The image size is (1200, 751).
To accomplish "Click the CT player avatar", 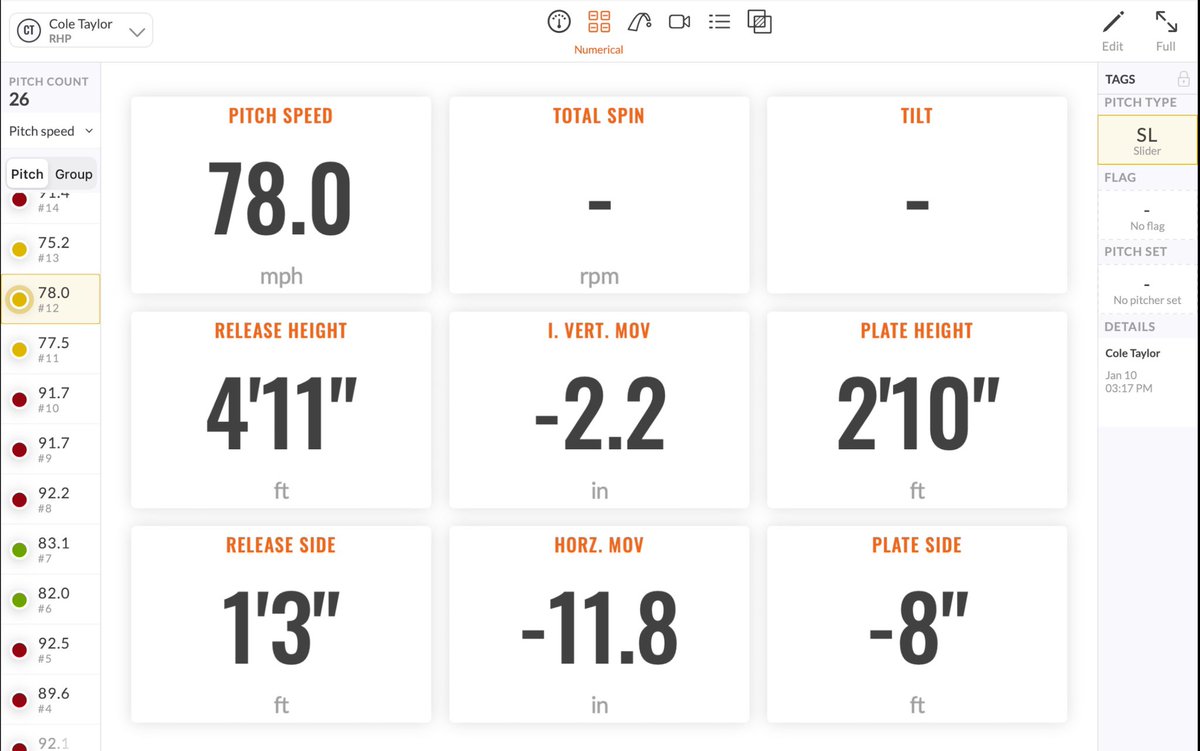I will [x=29, y=31].
